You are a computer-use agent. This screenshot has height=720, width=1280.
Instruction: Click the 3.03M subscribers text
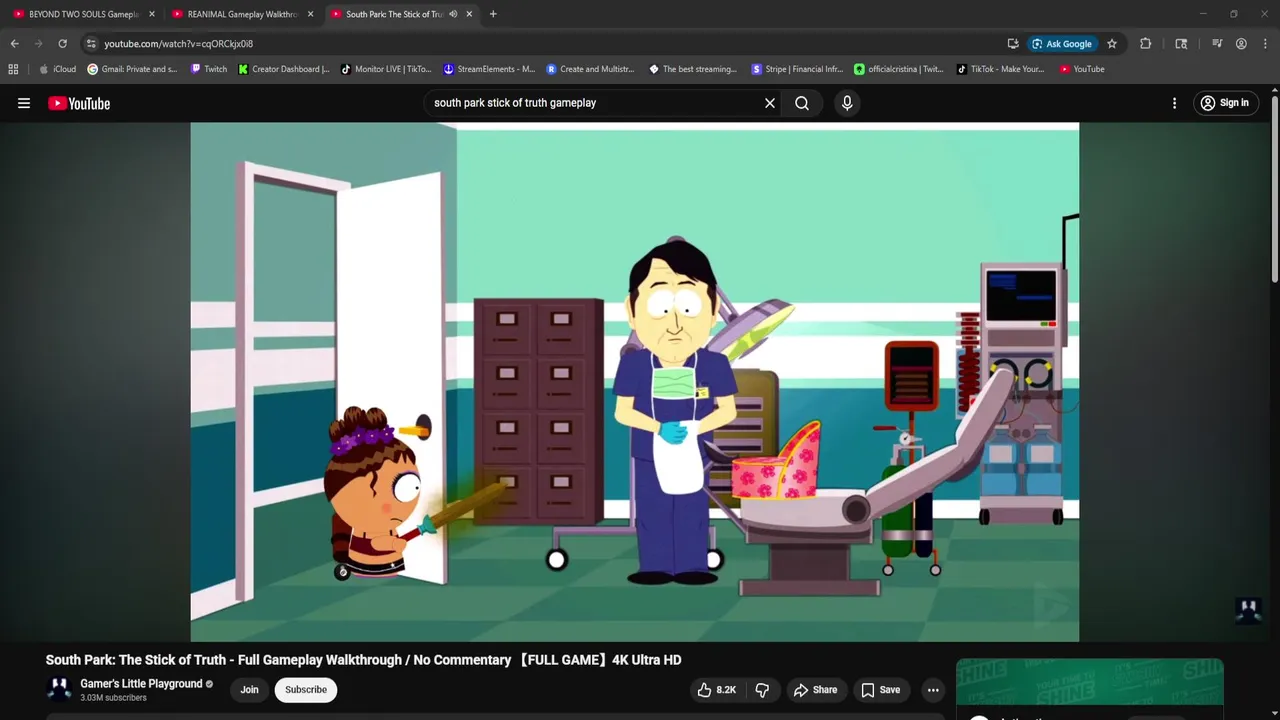pyautogui.click(x=113, y=698)
